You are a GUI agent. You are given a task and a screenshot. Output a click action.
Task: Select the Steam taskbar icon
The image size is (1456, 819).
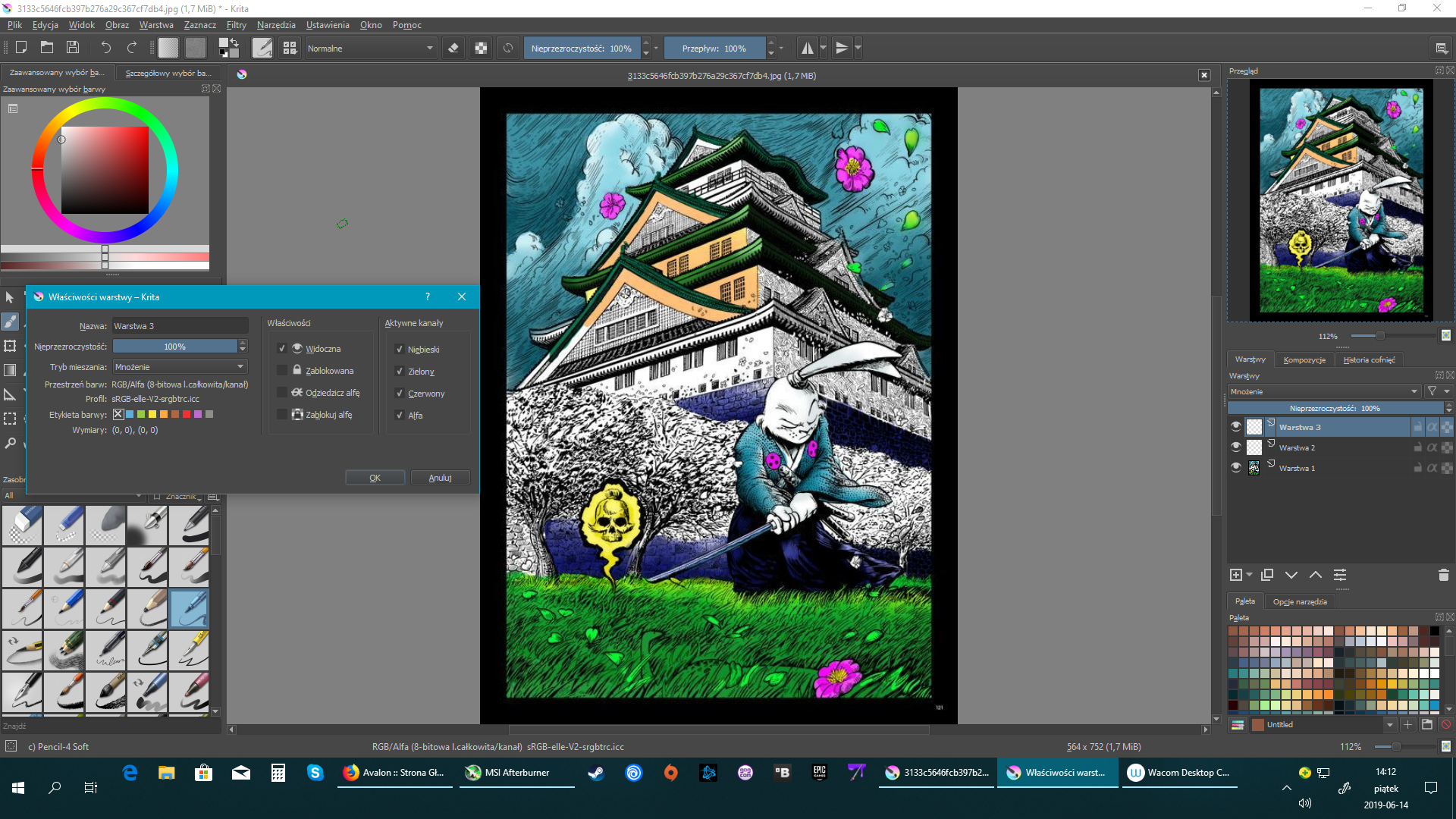596,773
